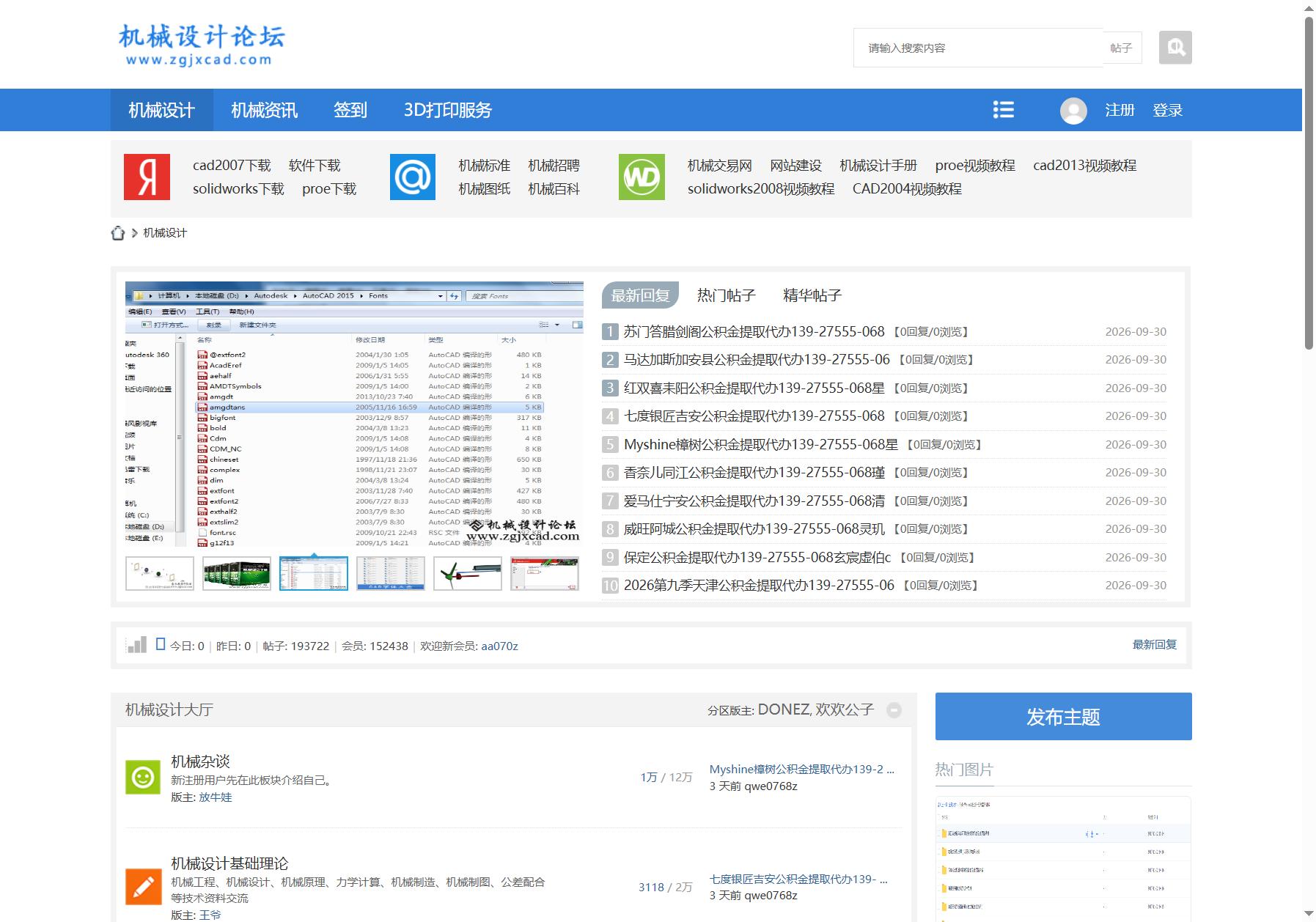
Task: Click the gray user avatar icon
Action: point(1073,111)
